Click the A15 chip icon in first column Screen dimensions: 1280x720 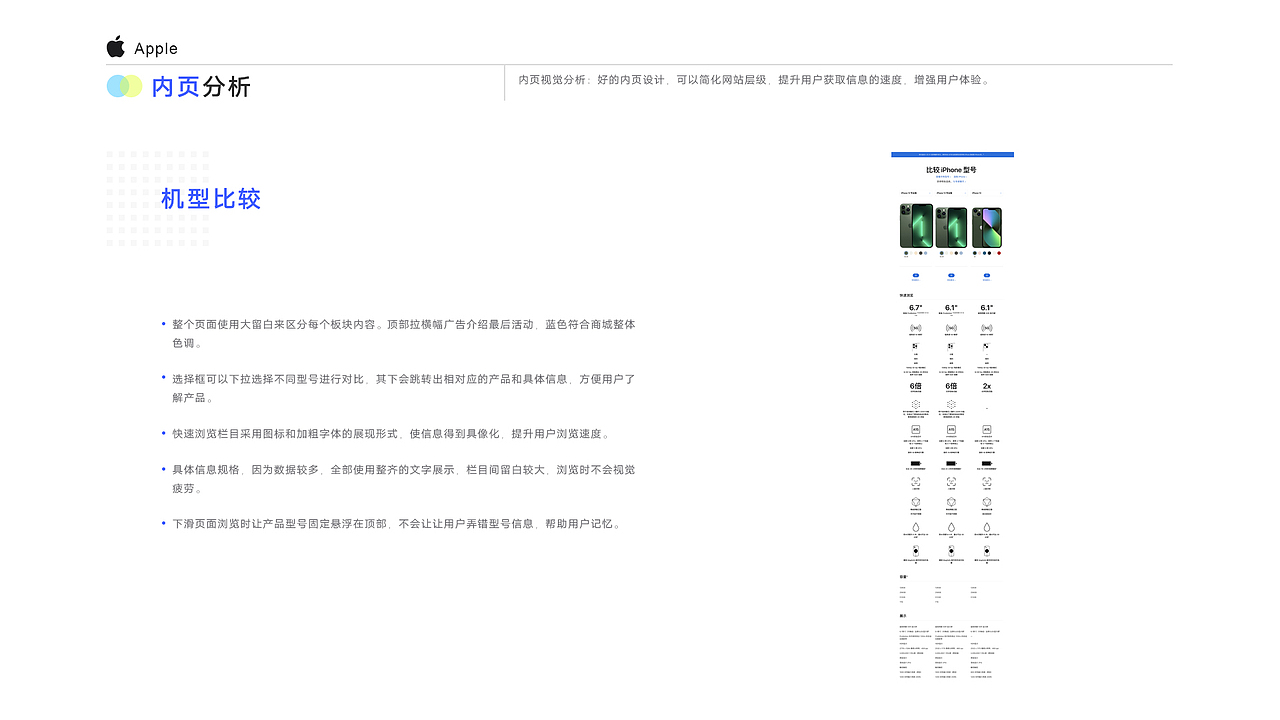915,429
